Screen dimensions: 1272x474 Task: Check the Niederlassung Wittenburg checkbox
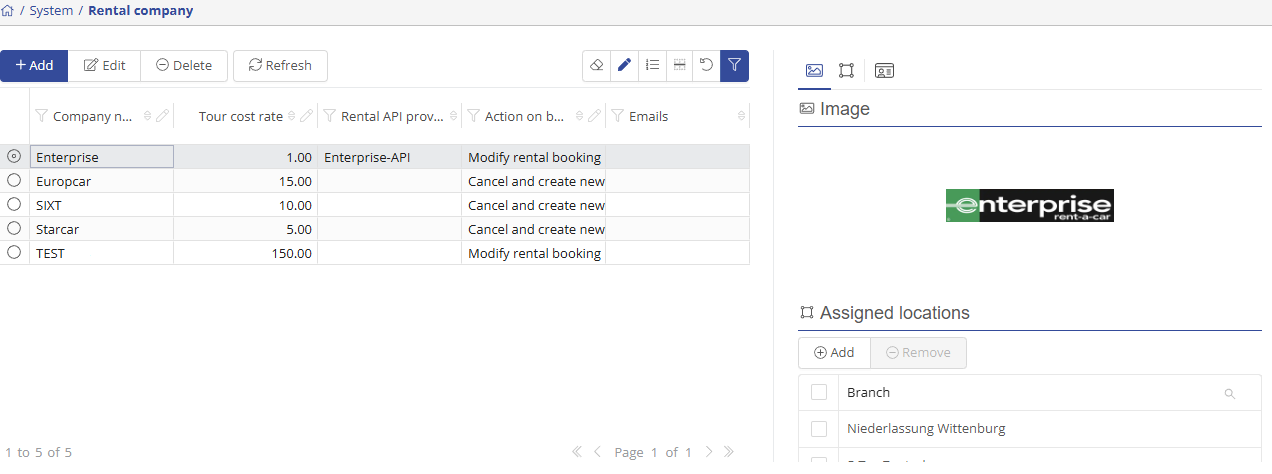click(x=819, y=429)
